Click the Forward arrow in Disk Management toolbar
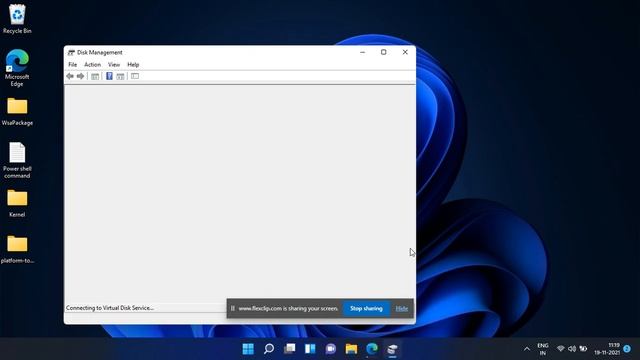Image resolution: width=640 pixels, height=360 pixels. [80, 76]
